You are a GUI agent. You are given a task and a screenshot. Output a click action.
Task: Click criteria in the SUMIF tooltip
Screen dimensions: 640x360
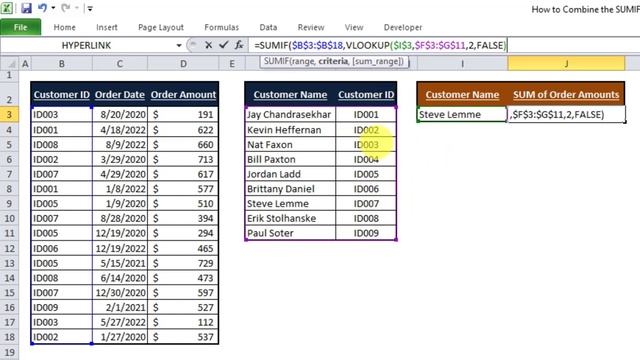(x=333, y=62)
